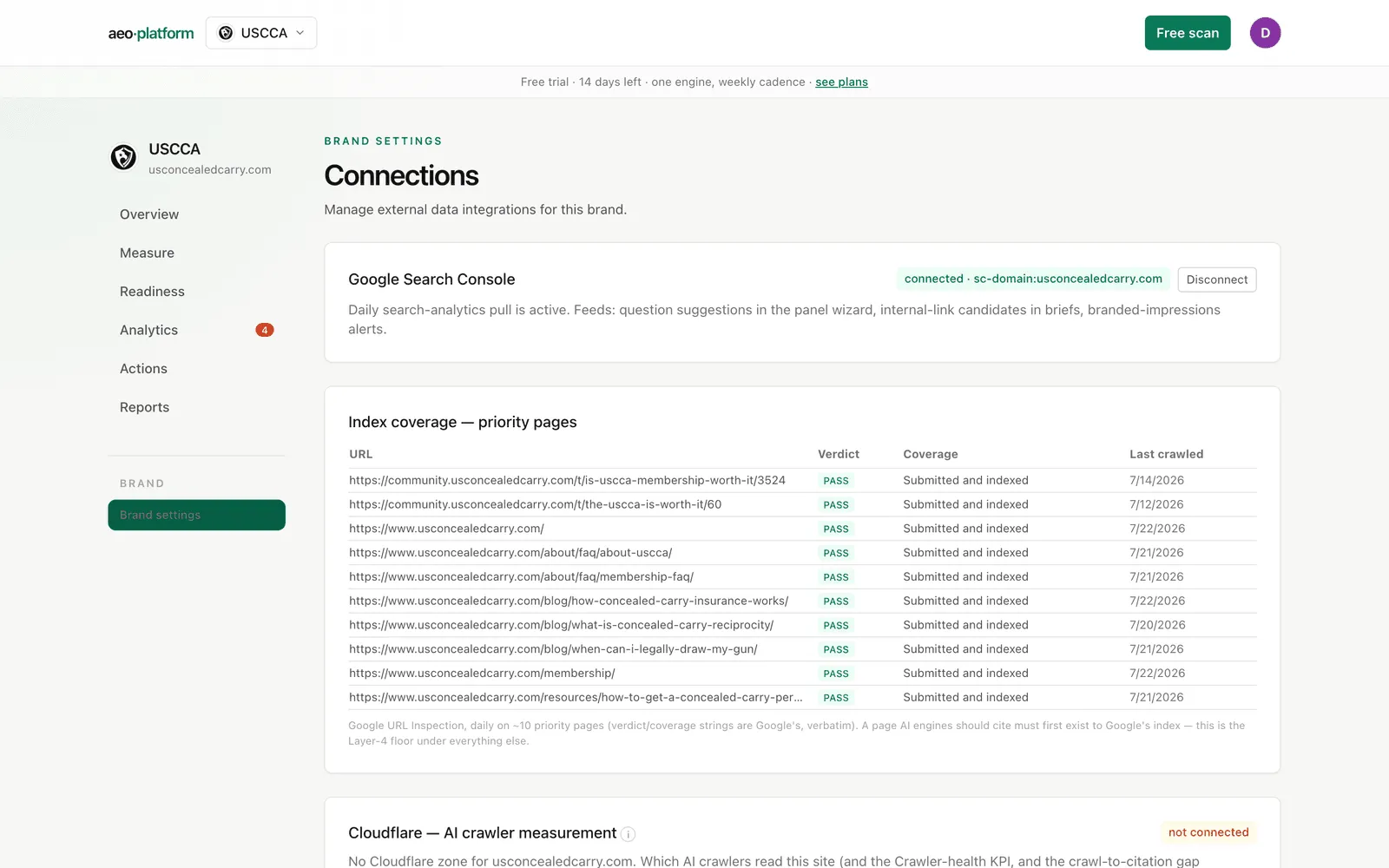Click the when-can-i-legally-draw-my-gun URL

[x=553, y=649]
